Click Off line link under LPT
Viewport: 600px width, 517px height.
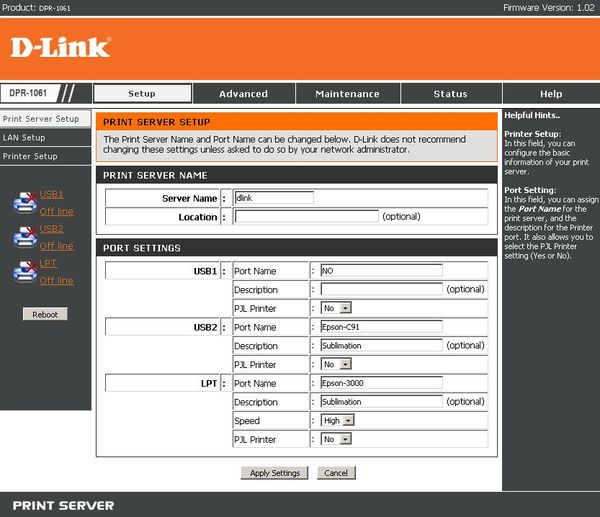(x=56, y=280)
